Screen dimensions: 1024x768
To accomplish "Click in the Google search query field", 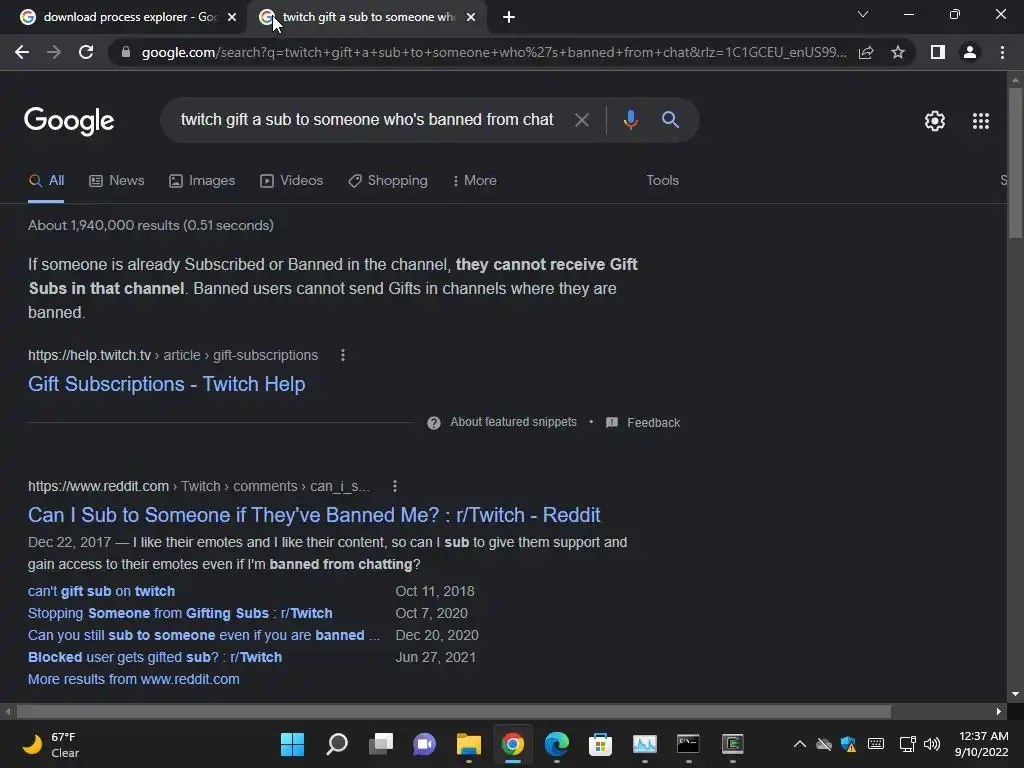I will [x=366, y=120].
